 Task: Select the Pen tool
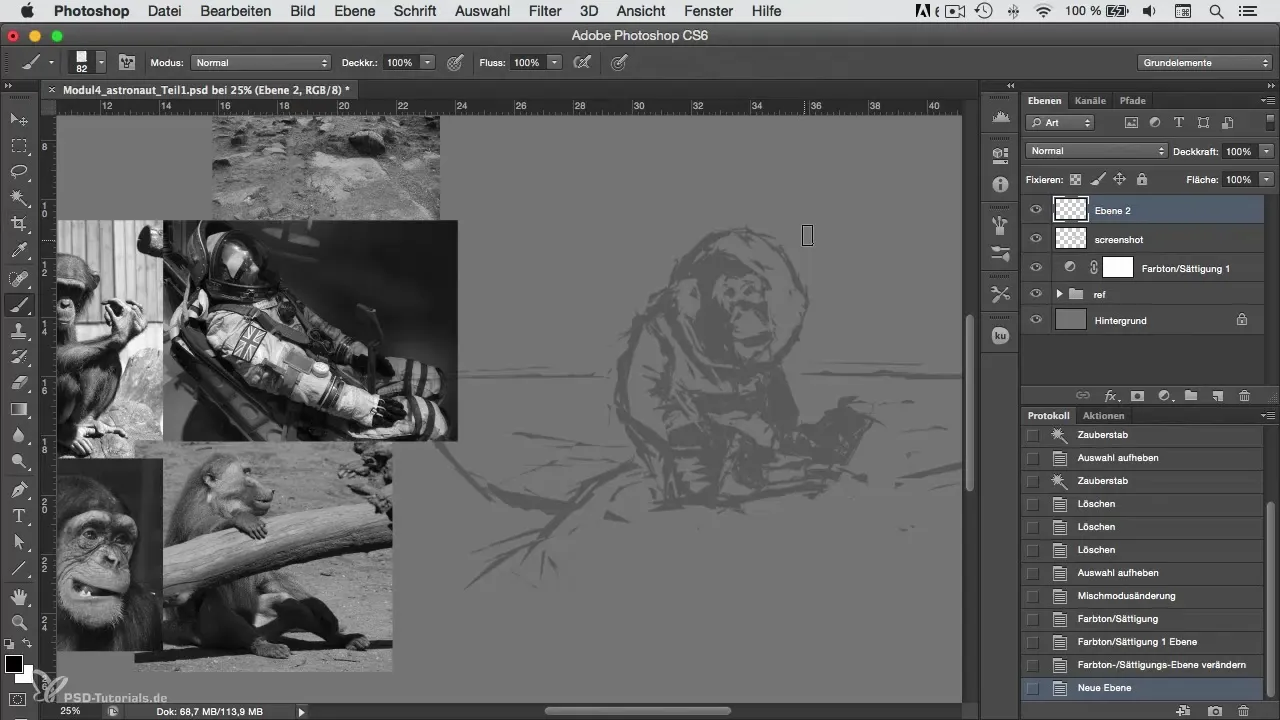pyautogui.click(x=18, y=490)
